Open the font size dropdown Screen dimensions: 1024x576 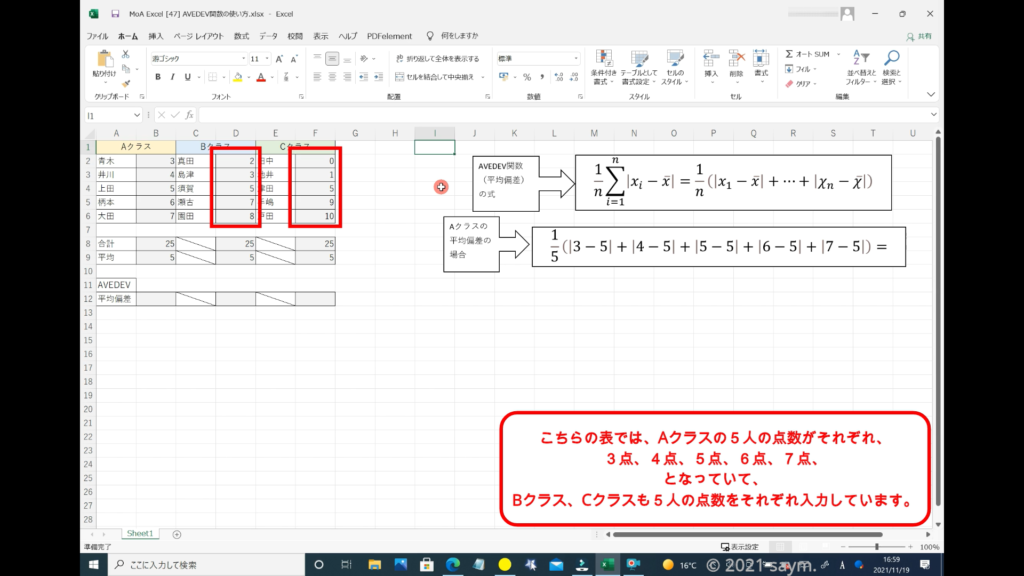[x=266, y=59]
